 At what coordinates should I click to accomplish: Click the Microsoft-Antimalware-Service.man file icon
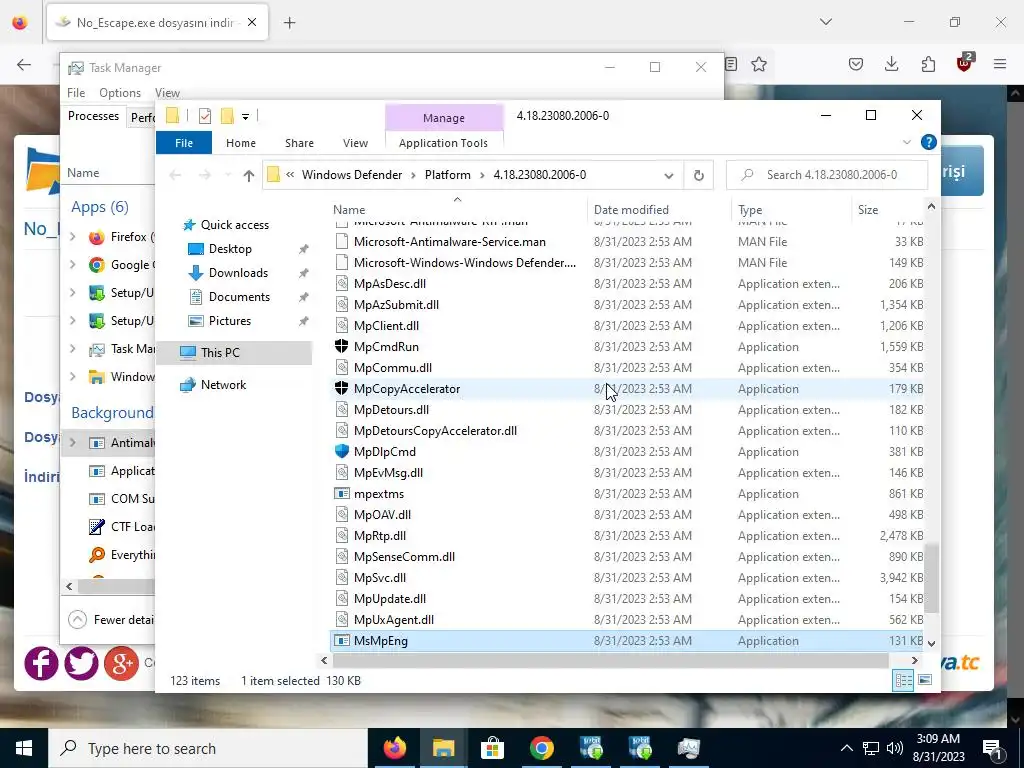(x=342, y=242)
